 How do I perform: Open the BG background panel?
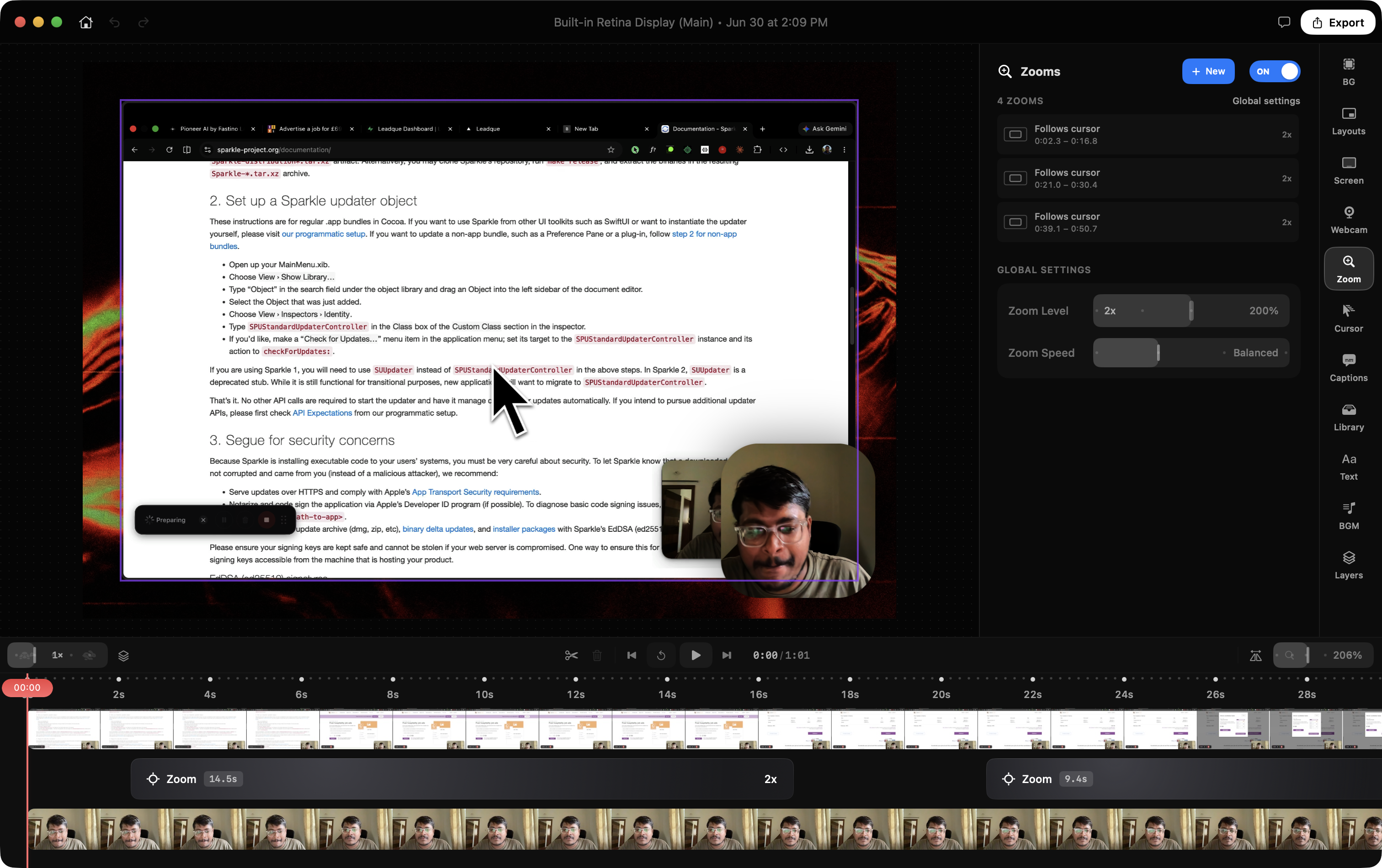(1348, 72)
